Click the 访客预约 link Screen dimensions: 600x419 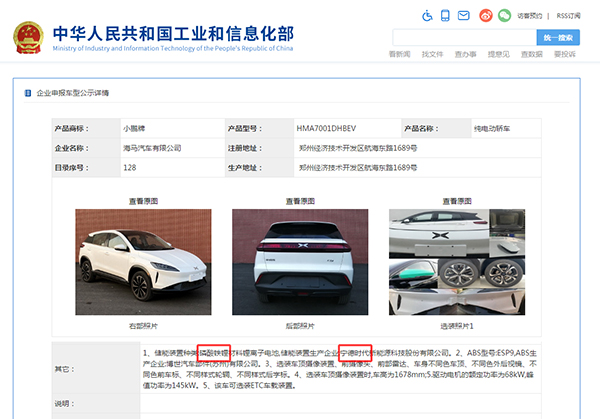[530, 16]
